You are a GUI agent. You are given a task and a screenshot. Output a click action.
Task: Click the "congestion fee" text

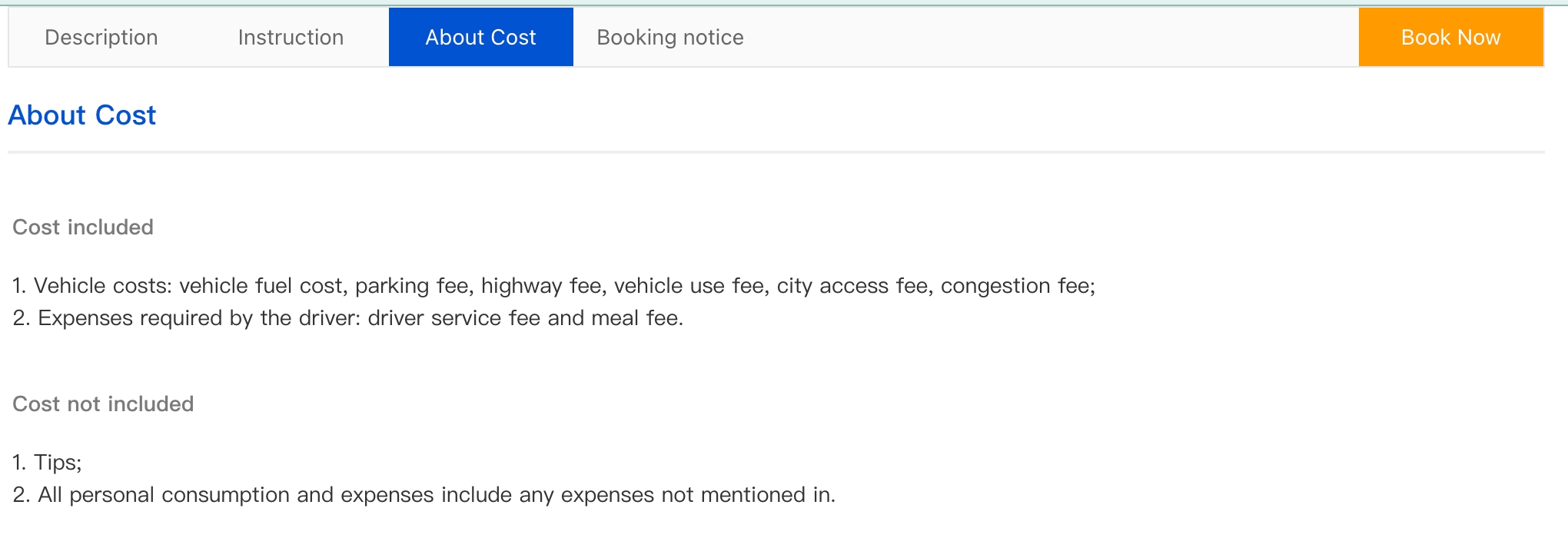1016,286
